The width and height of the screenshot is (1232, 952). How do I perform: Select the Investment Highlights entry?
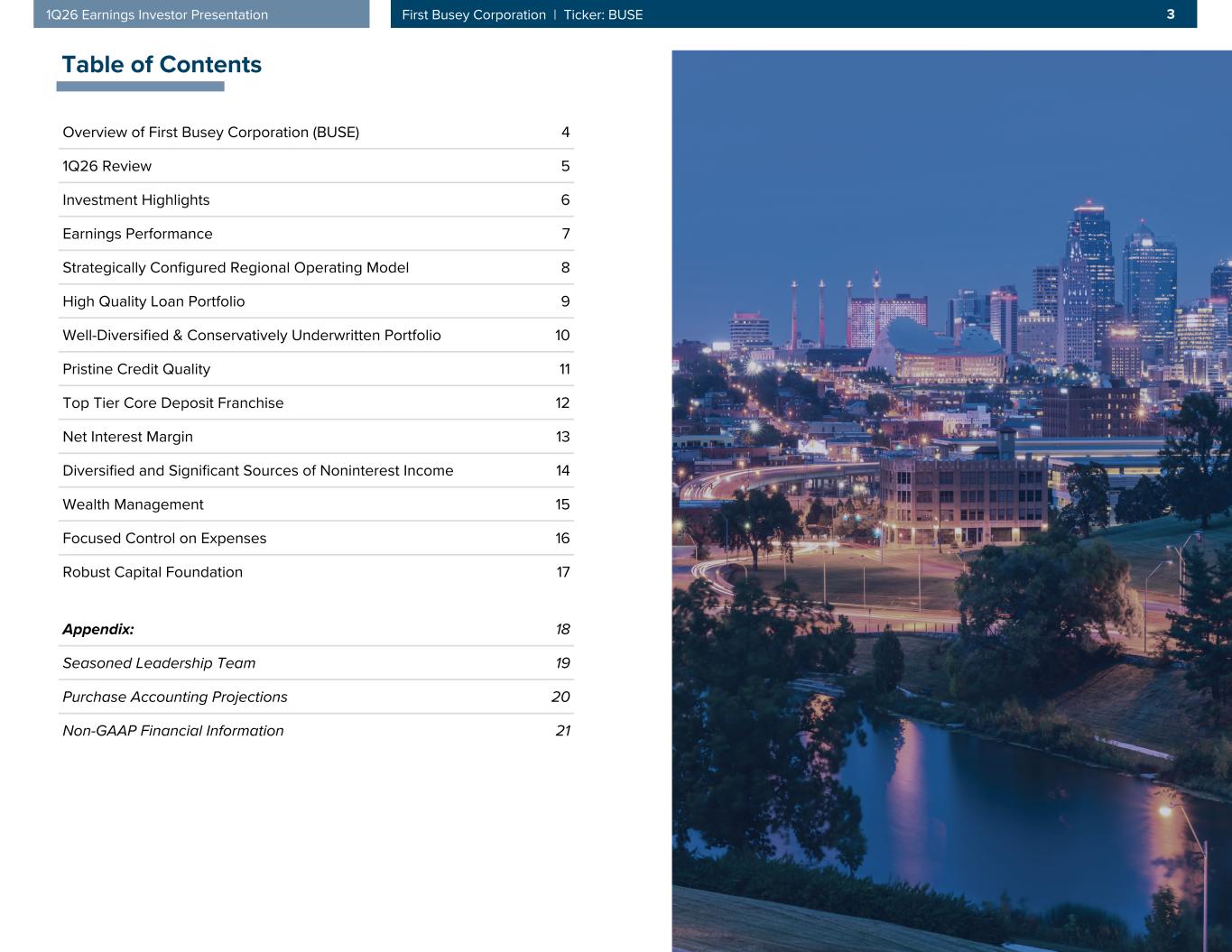pos(135,200)
